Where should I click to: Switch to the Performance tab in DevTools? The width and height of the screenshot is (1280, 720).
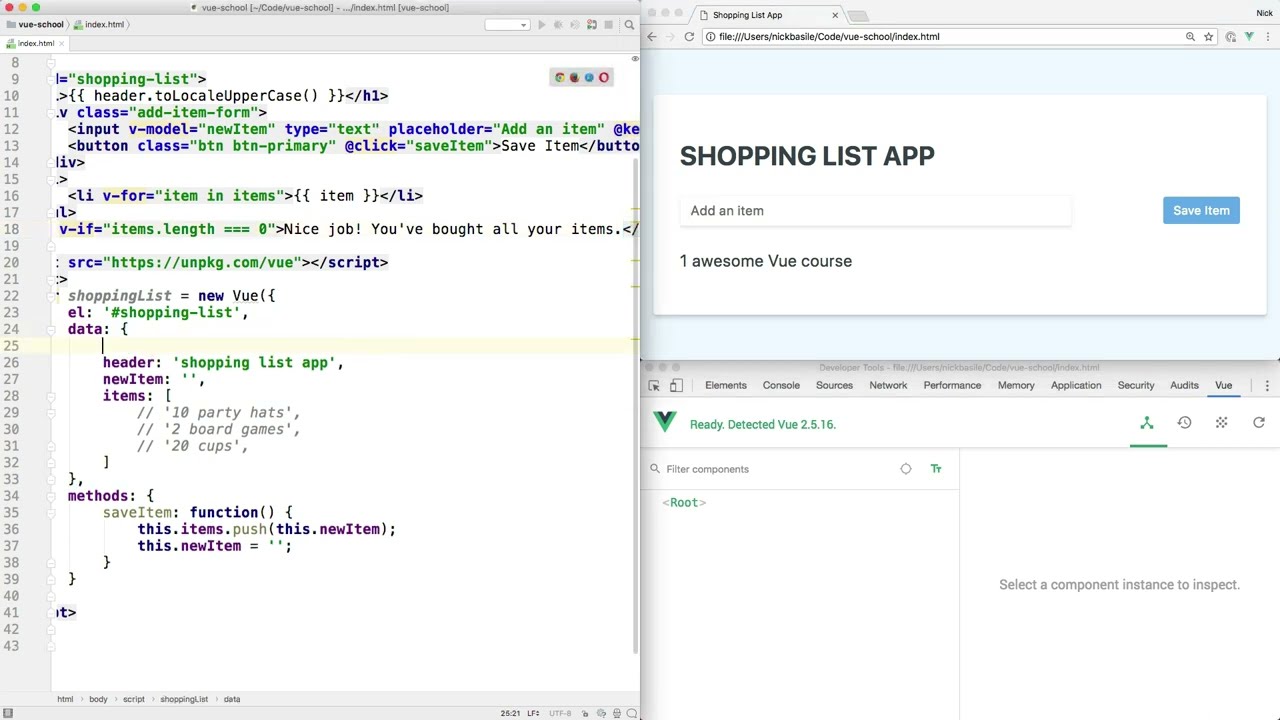[952, 385]
